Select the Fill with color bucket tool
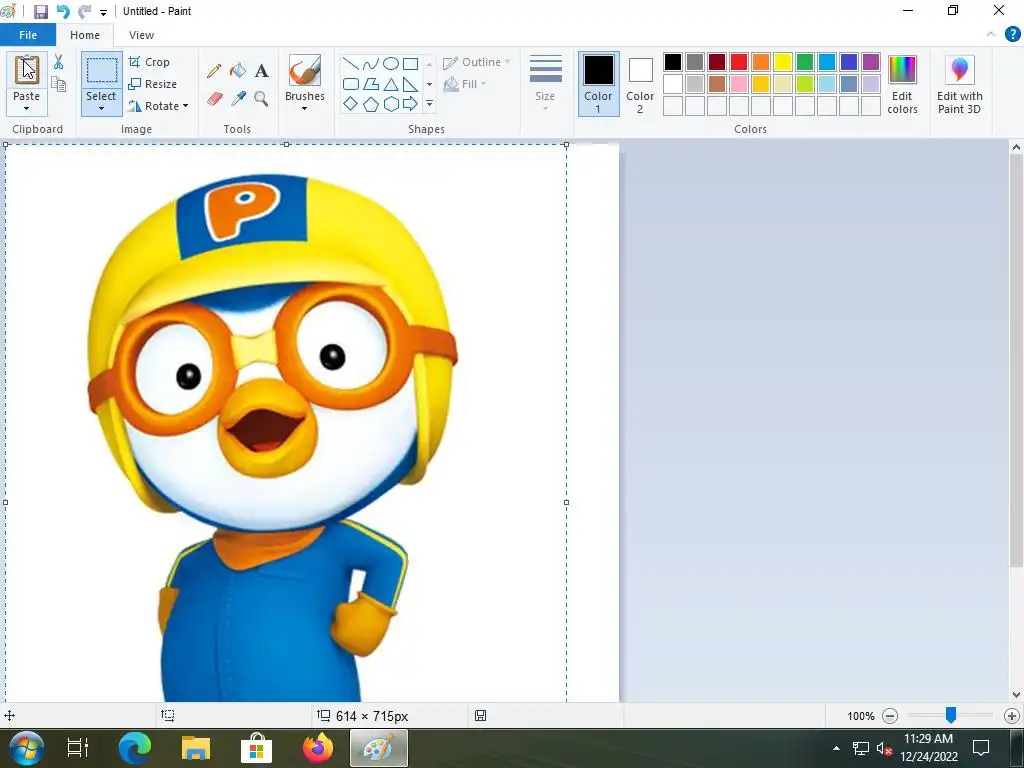 pos(238,71)
